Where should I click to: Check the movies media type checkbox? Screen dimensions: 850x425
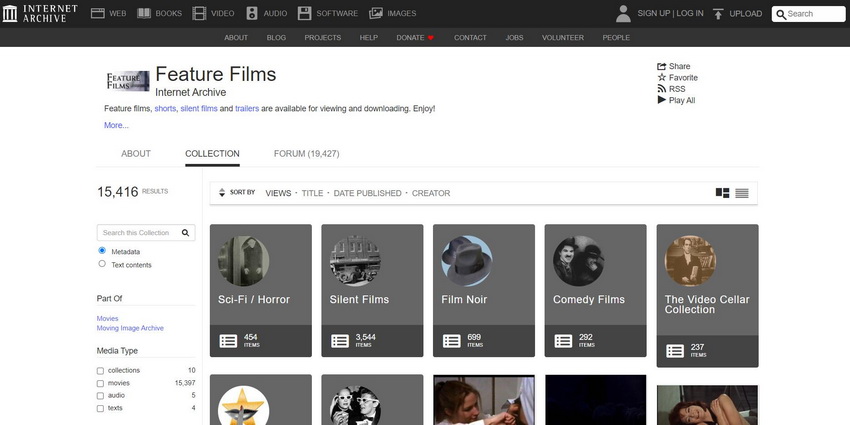(x=100, y=383)
